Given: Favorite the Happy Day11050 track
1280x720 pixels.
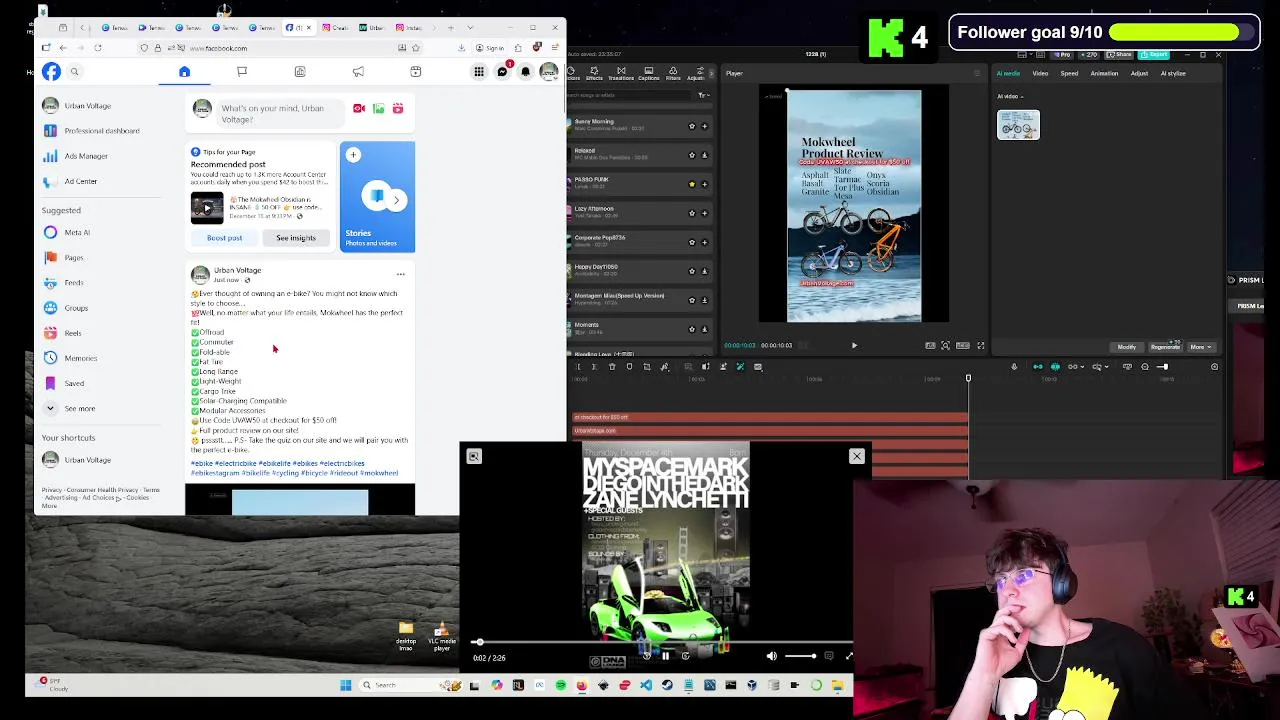Looking at the screenshot, I should click(x=691, y=271).
